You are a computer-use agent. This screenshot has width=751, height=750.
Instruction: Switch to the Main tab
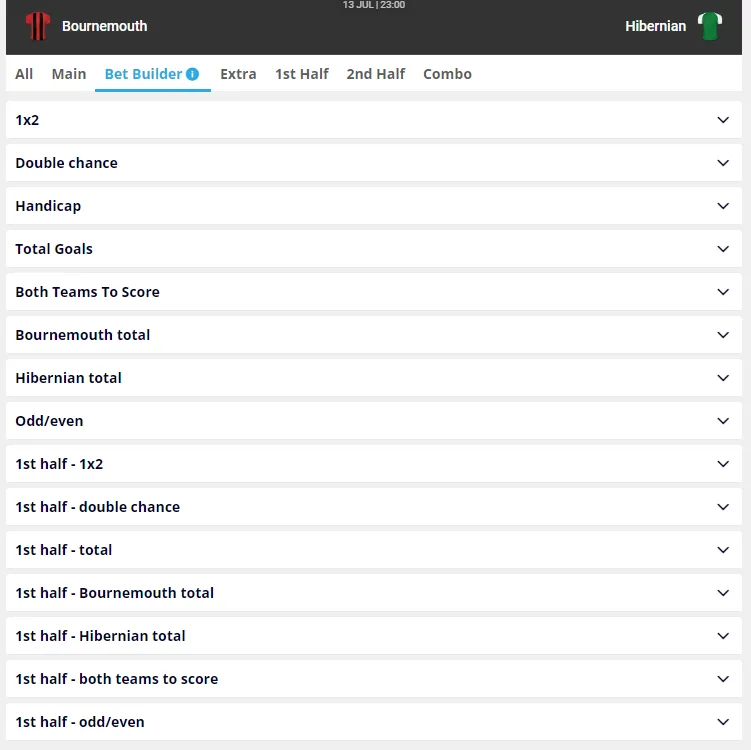pos(69,74)
